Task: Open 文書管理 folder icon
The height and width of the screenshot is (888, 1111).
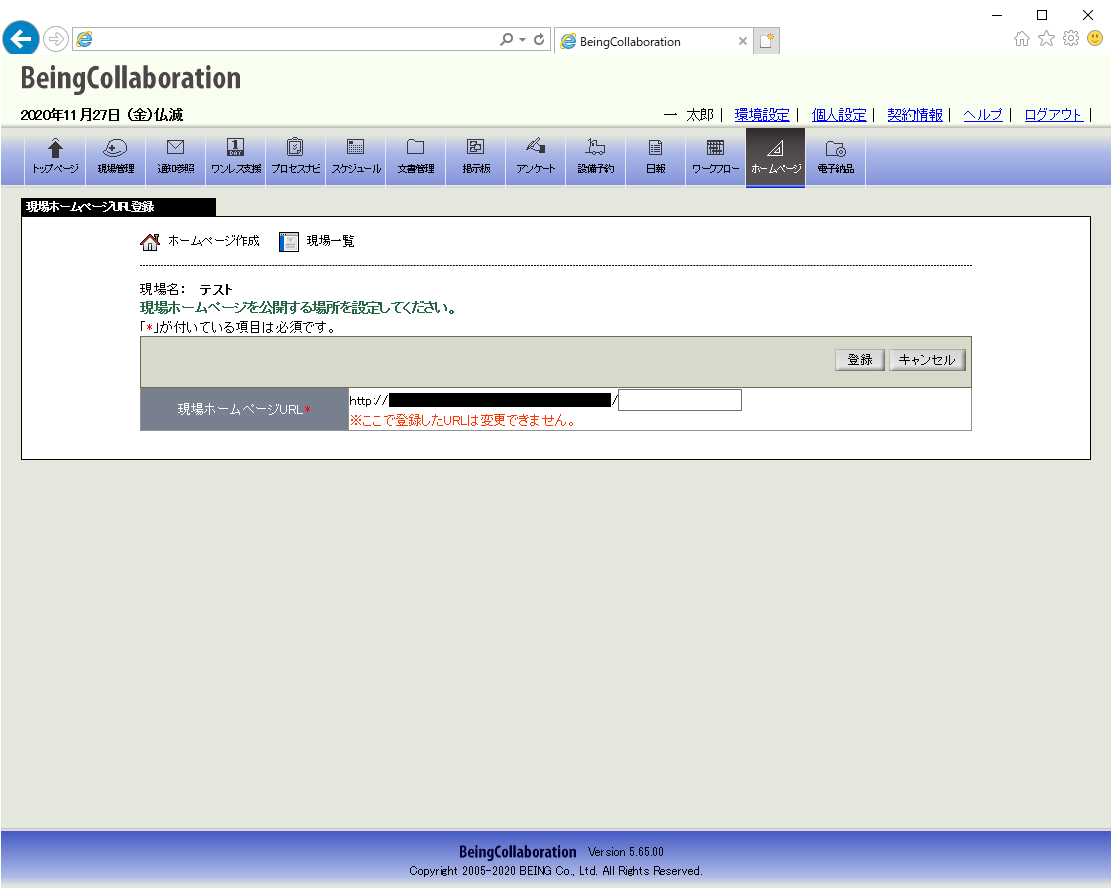Action: pos(416,157)
